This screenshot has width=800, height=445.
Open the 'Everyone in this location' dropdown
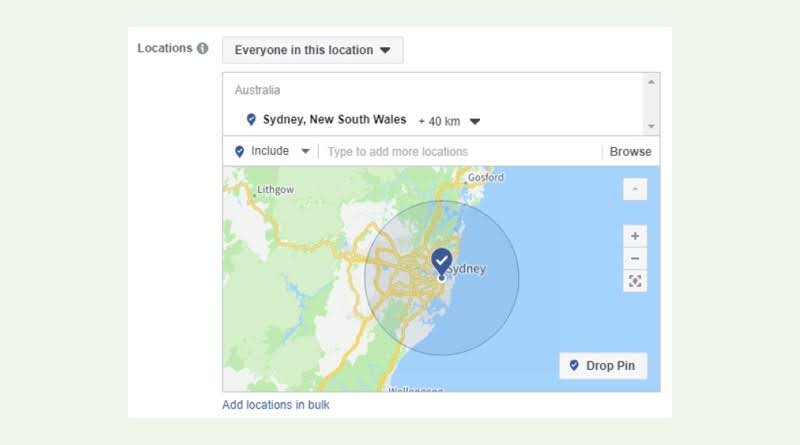pos(312,50)
